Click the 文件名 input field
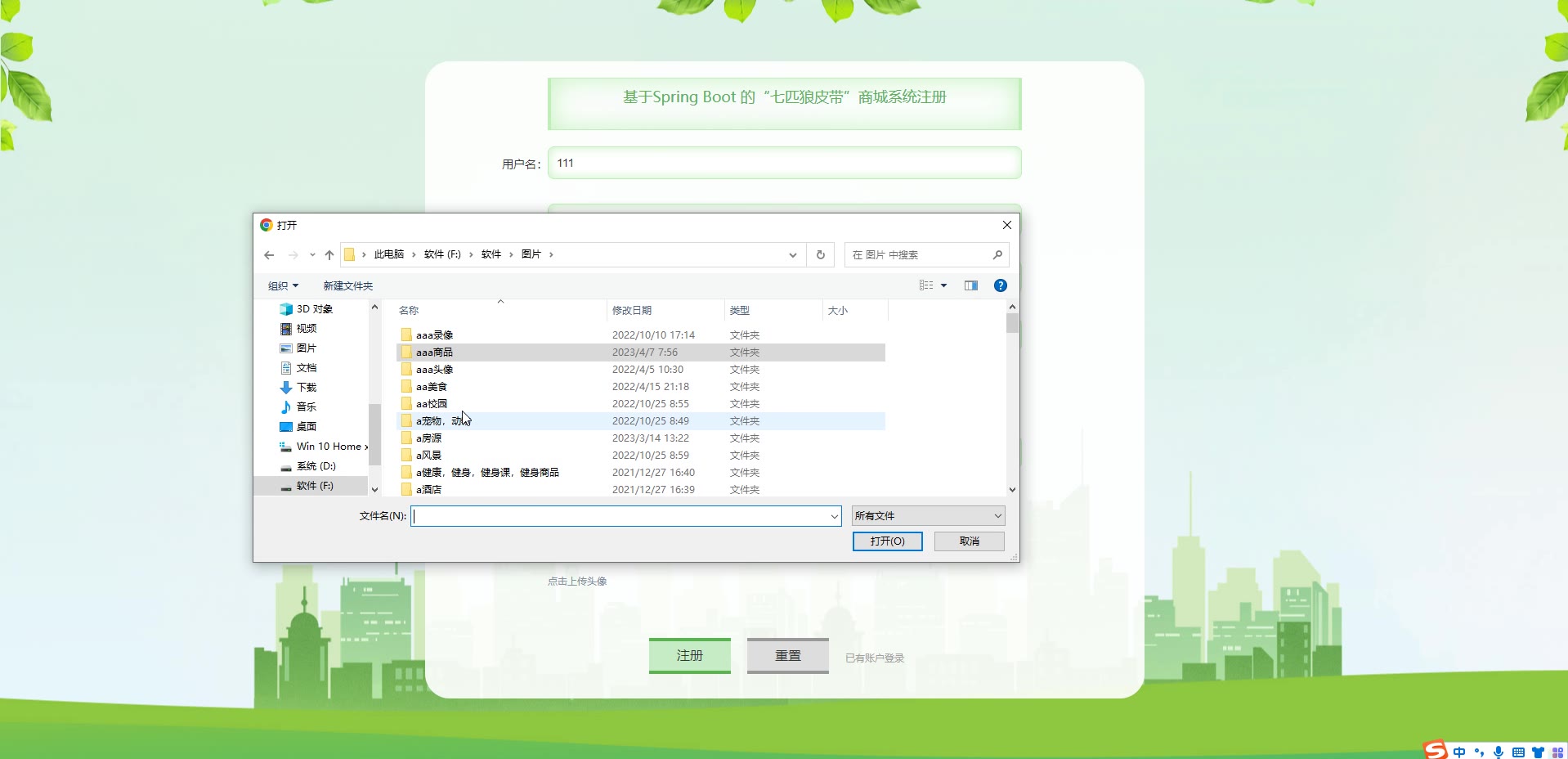Image resolution: width=1568 pixels, height=759 pixels. click(x=626, y=516)
